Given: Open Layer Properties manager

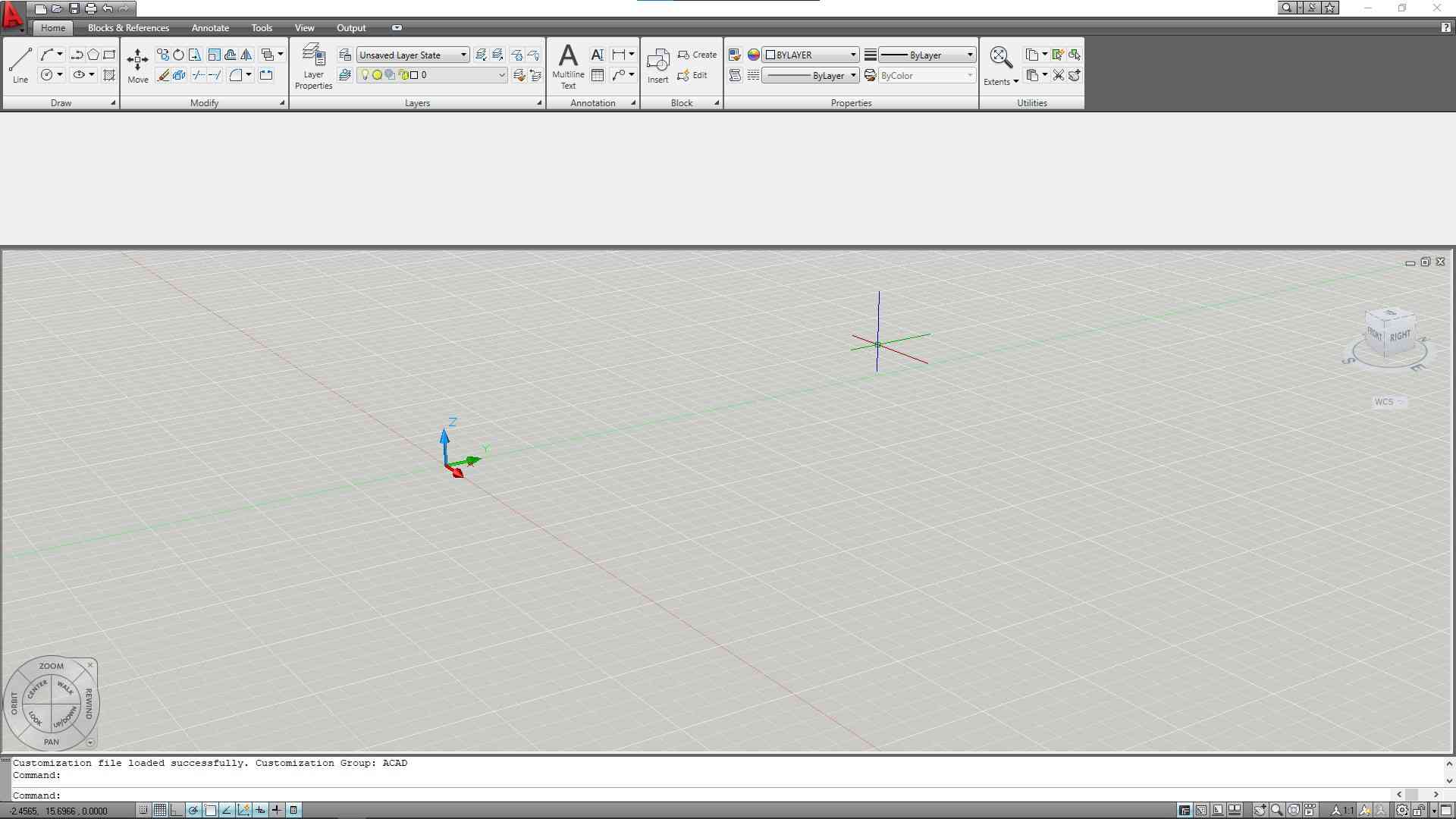Looking at the screenshot, I should pyautogui.click(x=313, y=65).
